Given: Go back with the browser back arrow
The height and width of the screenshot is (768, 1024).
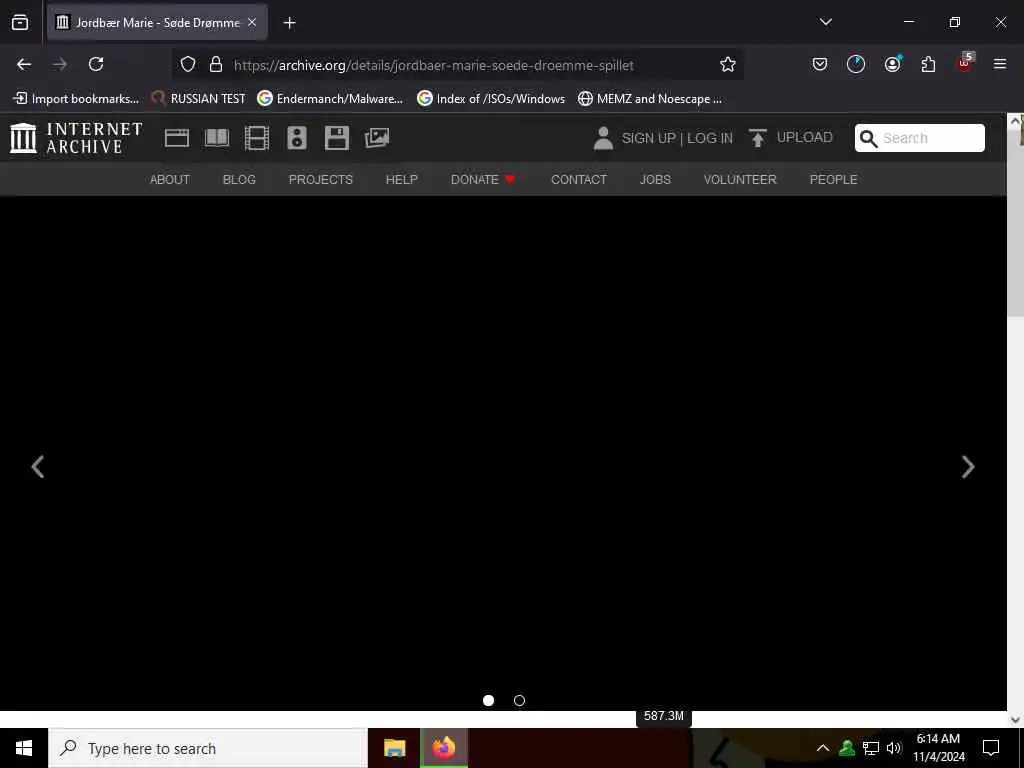Looking at the screenshot, I should [24, 64].
